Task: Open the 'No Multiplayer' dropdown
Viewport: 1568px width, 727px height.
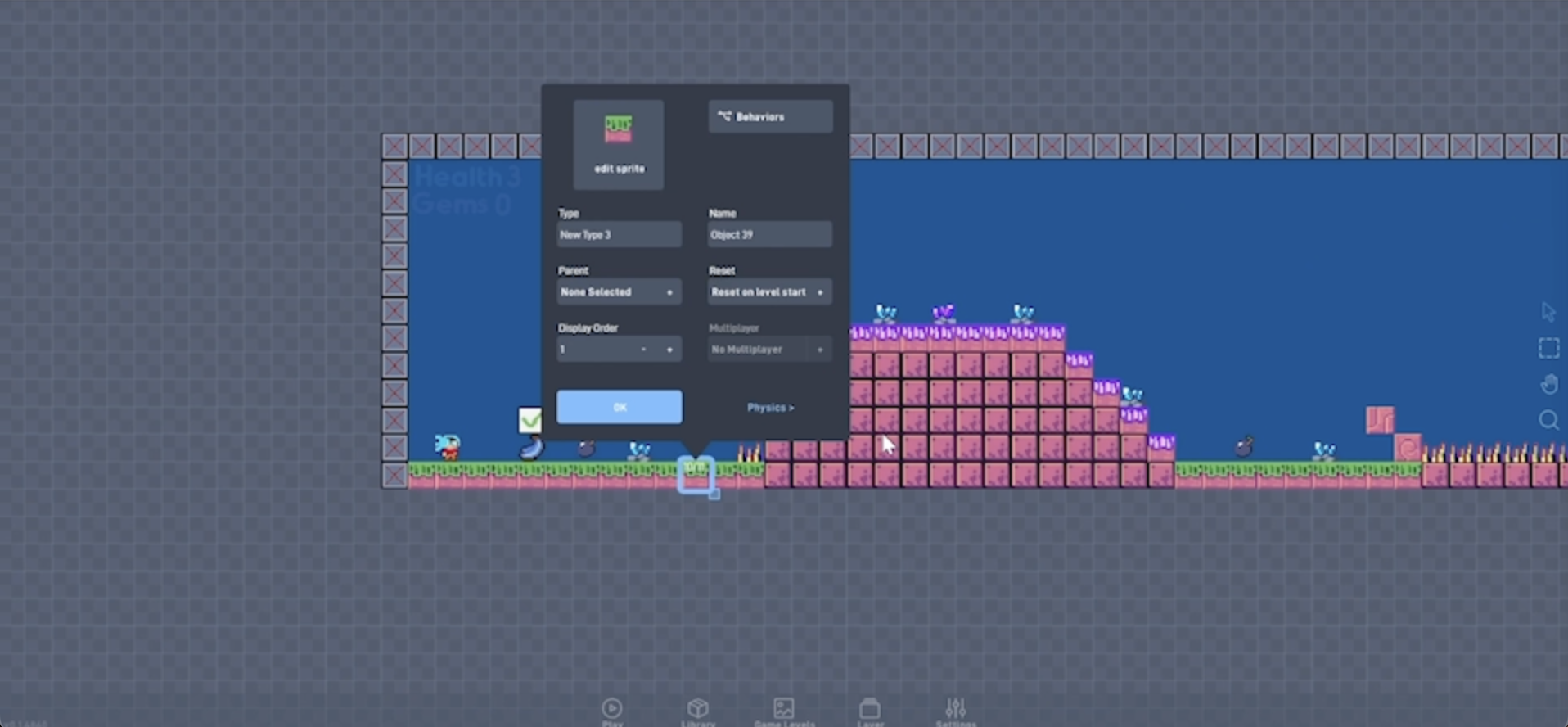Action: [x=769, y=350]
